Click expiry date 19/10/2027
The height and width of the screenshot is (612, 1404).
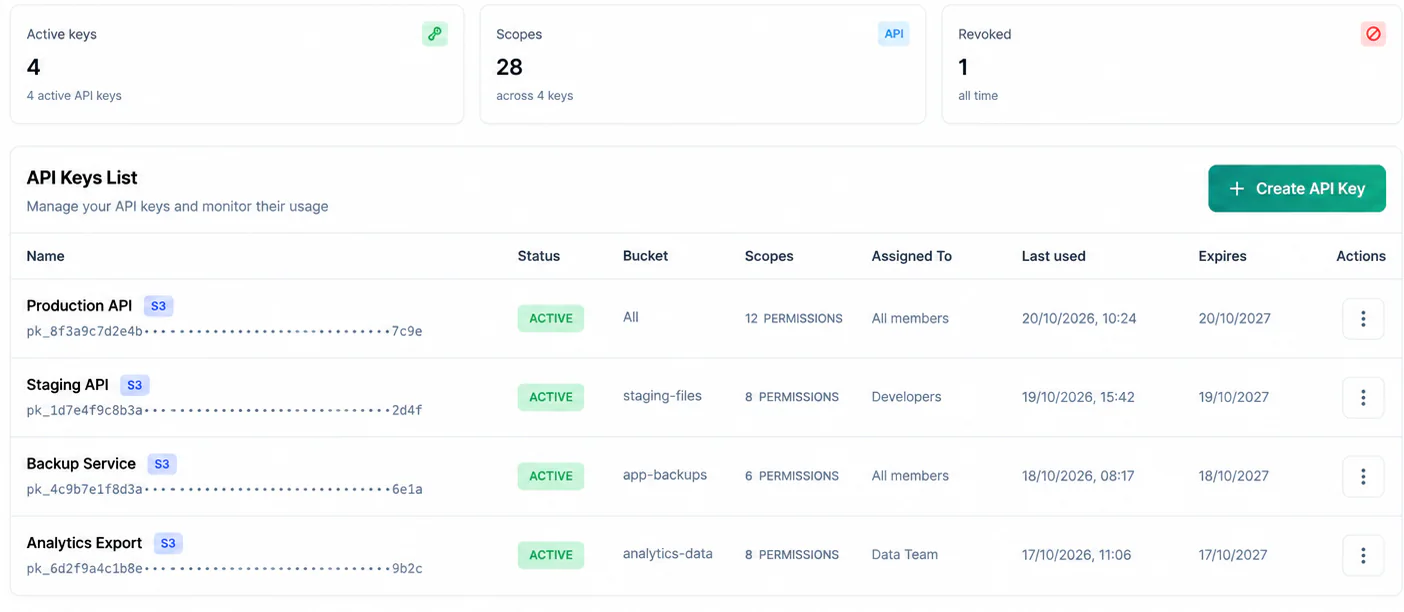[1233, 397]
